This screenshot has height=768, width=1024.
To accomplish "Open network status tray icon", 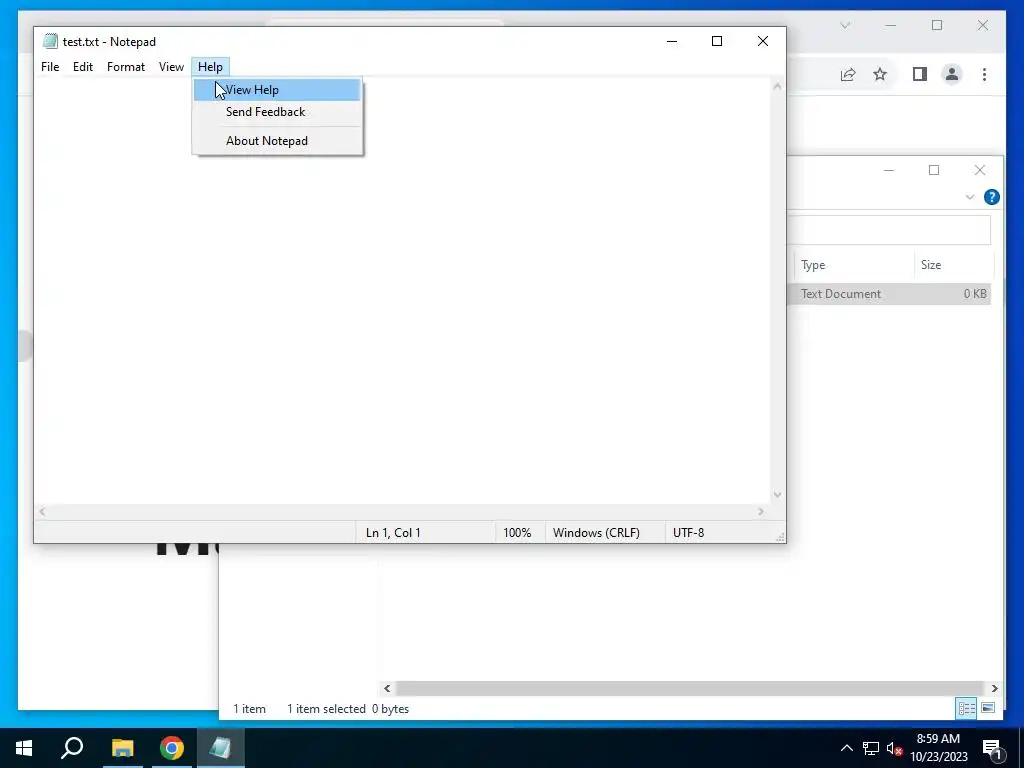I will (x=871, y=748).
